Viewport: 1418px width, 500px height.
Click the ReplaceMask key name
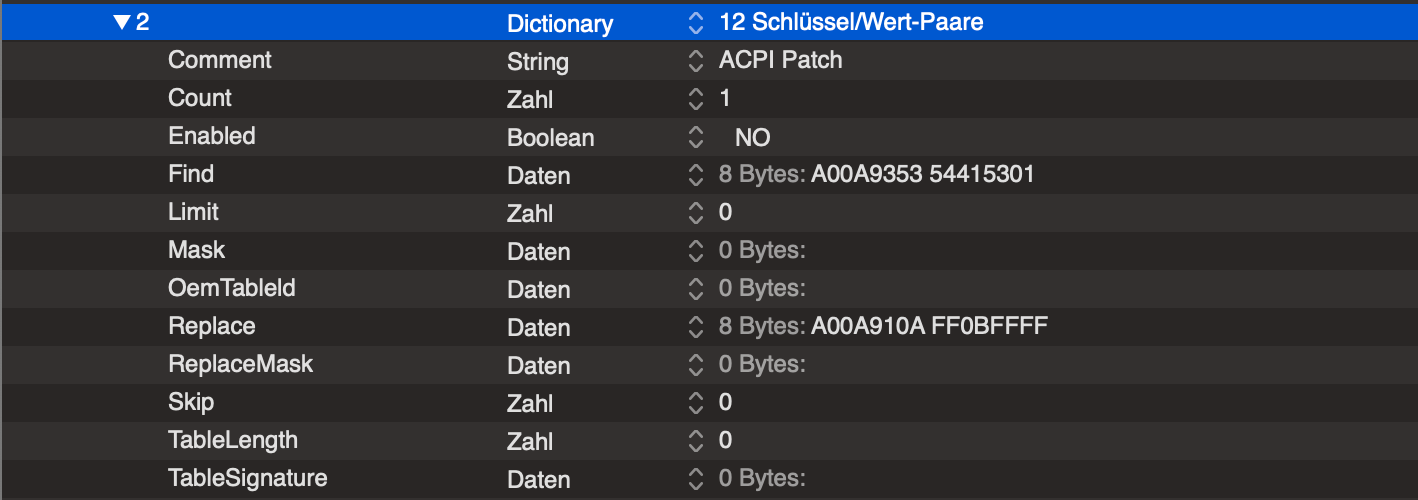click(240, 364)
